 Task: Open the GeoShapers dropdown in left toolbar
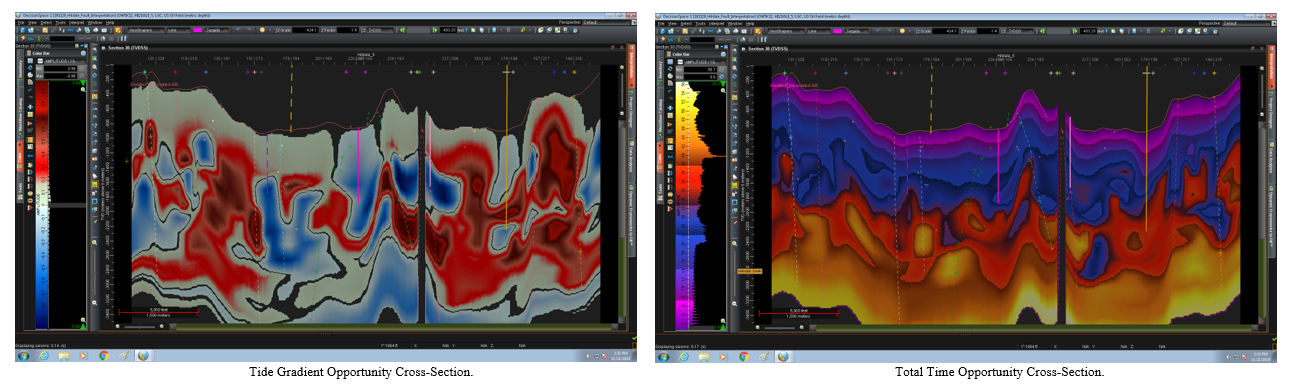coord(146,30)
